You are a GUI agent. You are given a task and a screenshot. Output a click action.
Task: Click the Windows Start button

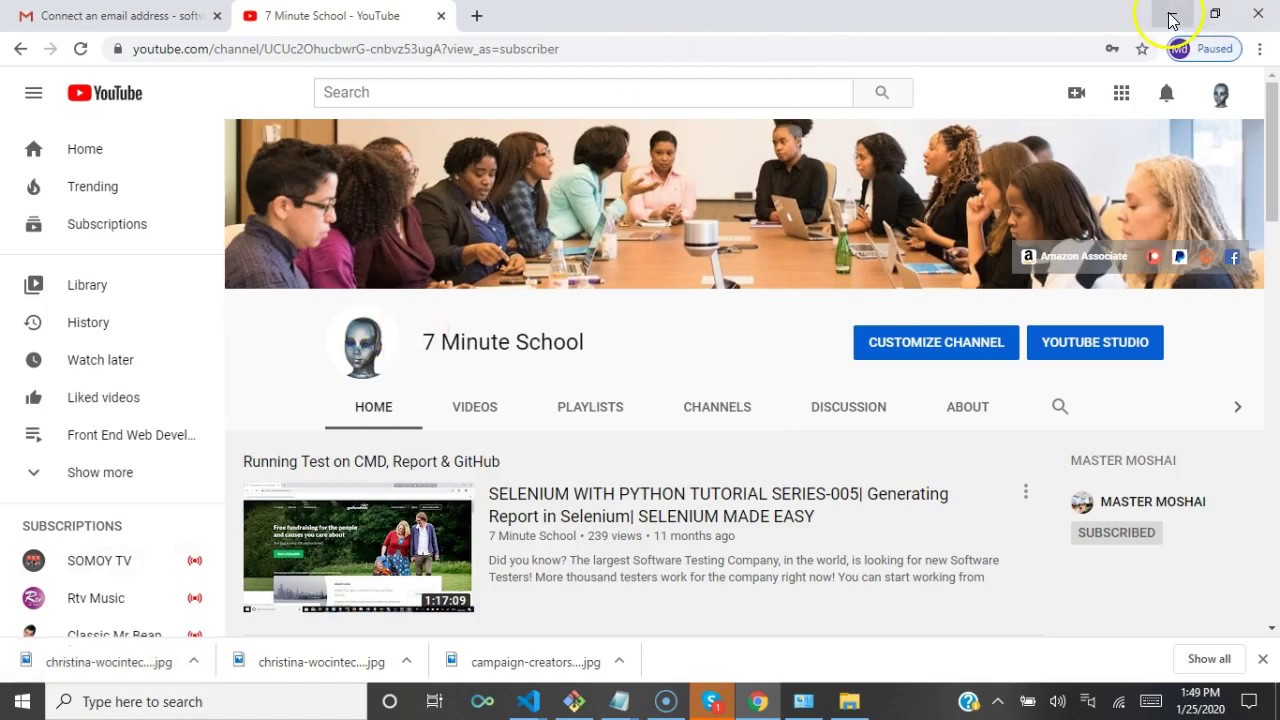(22, 701)
